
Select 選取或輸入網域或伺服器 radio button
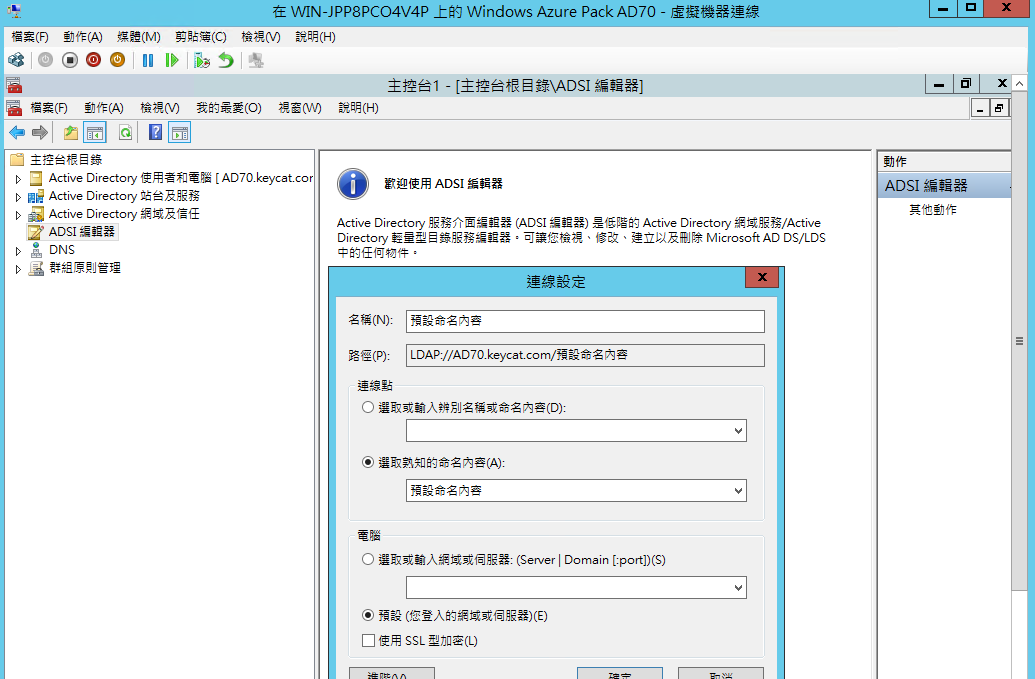click(368, 560)
